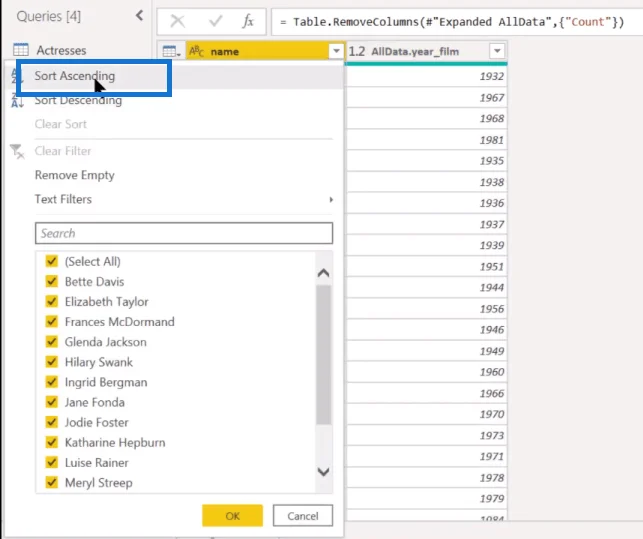This screenshot has width=643, height=539.
Task: Uncheck Frances McDormand checkbox
Action: pos(52,321)
